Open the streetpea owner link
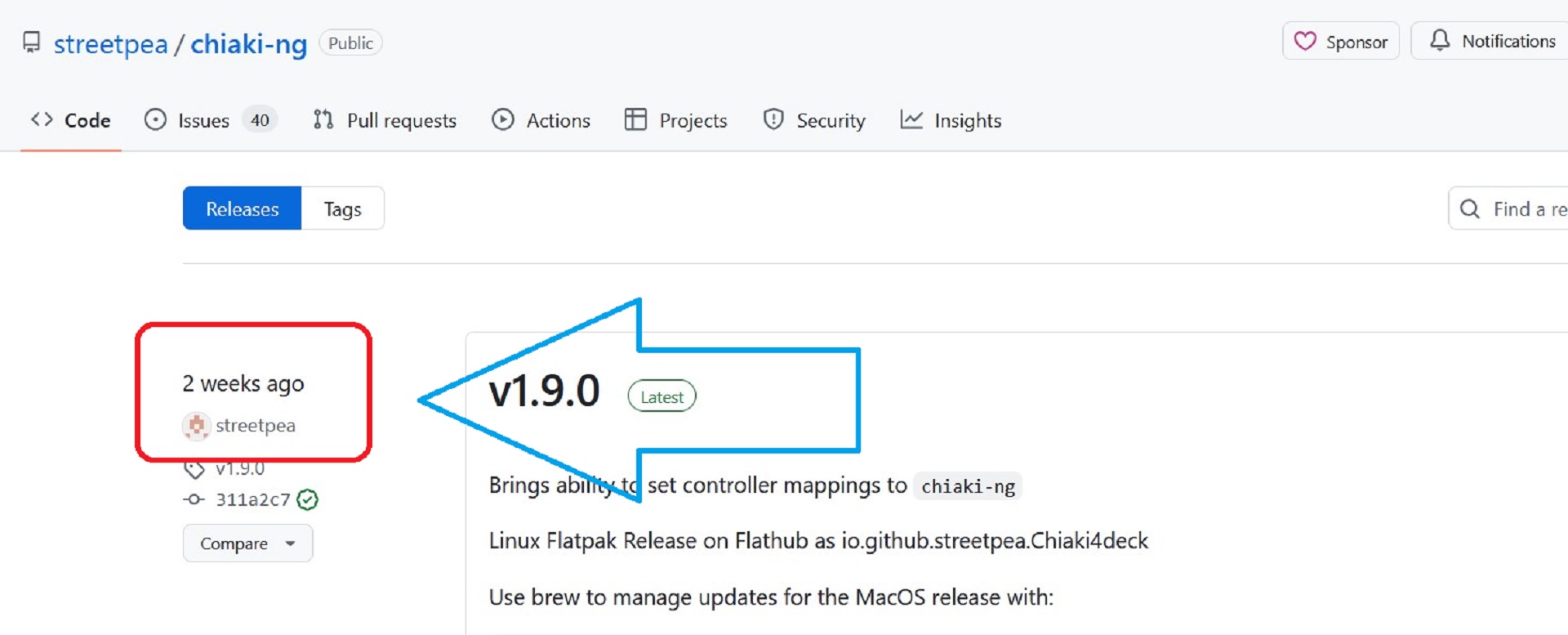The width and height of the screenshot is (1568, 635). (110, 43)
